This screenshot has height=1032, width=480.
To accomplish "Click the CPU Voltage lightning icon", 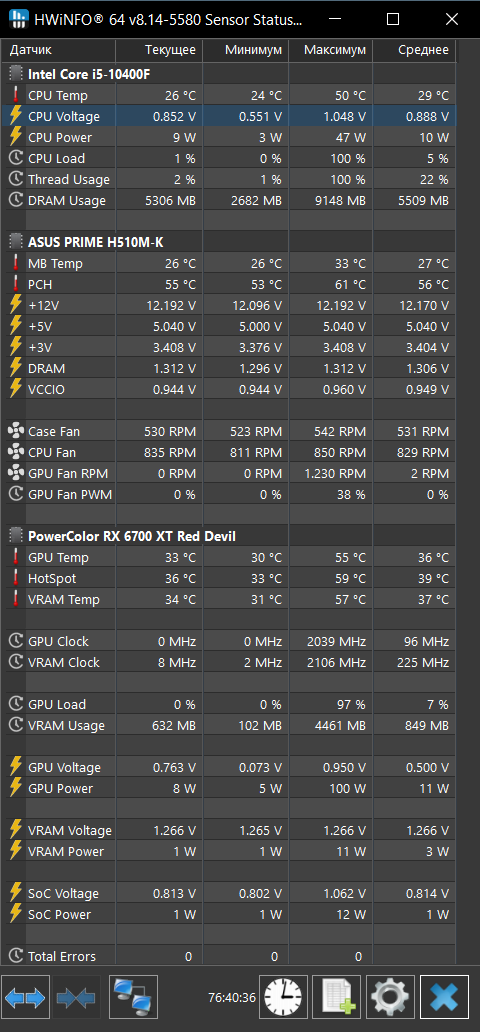I will click(x=15, y=116).
